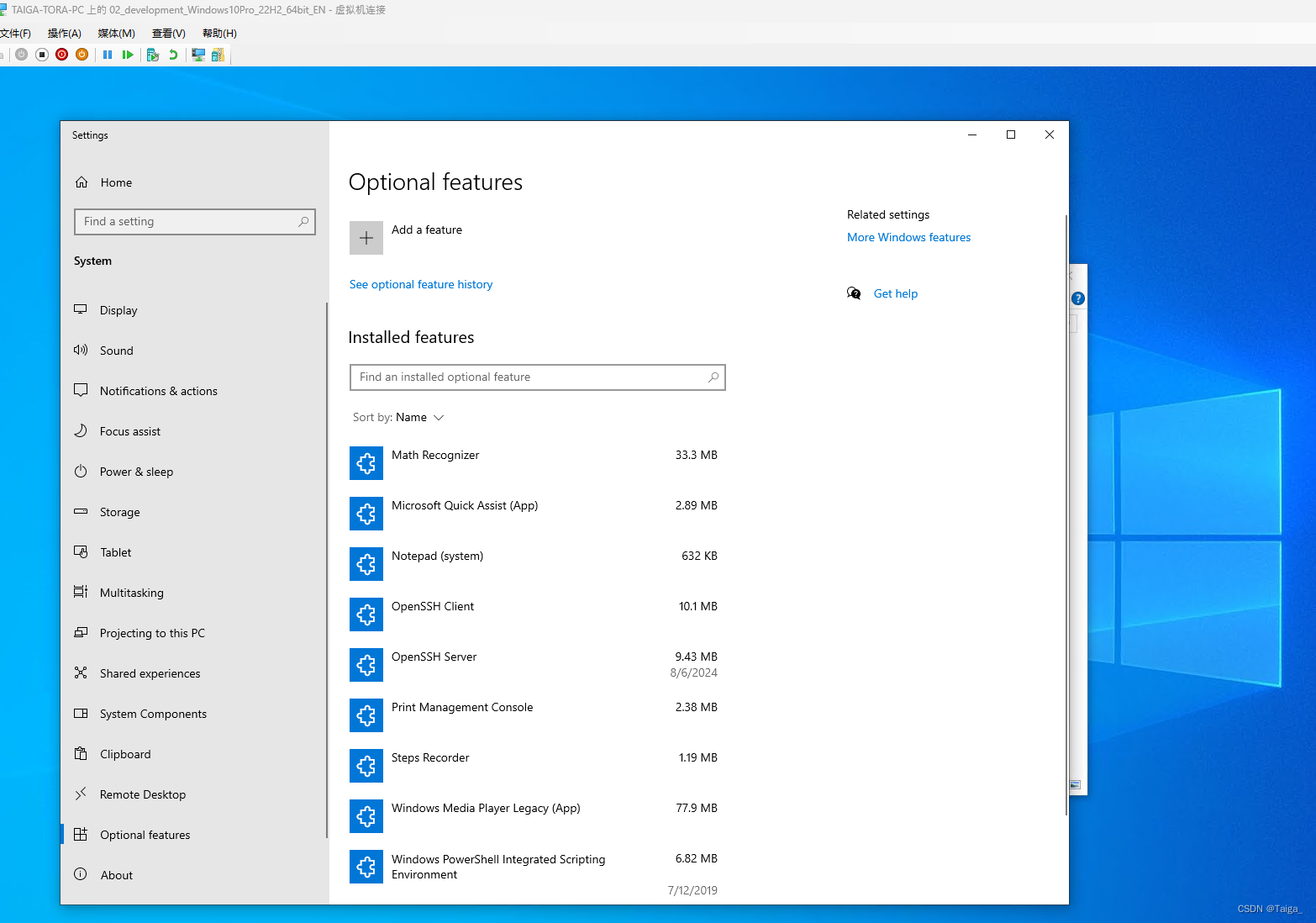
Task: Open the Sort by Name dropdown
Action: (398, 418)
